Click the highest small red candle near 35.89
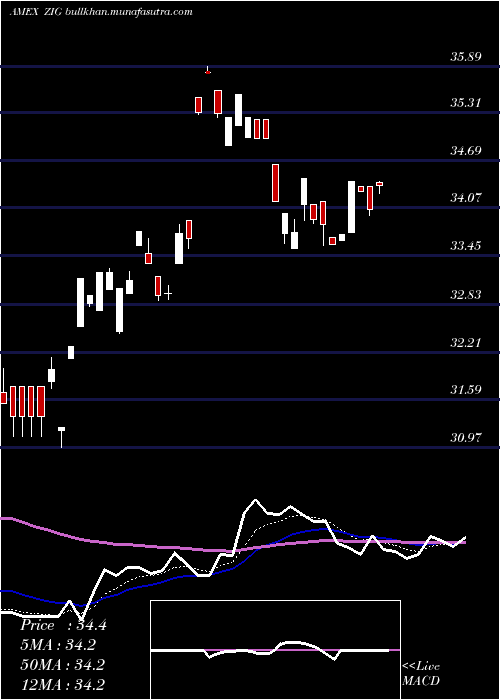 coord(208,71)
